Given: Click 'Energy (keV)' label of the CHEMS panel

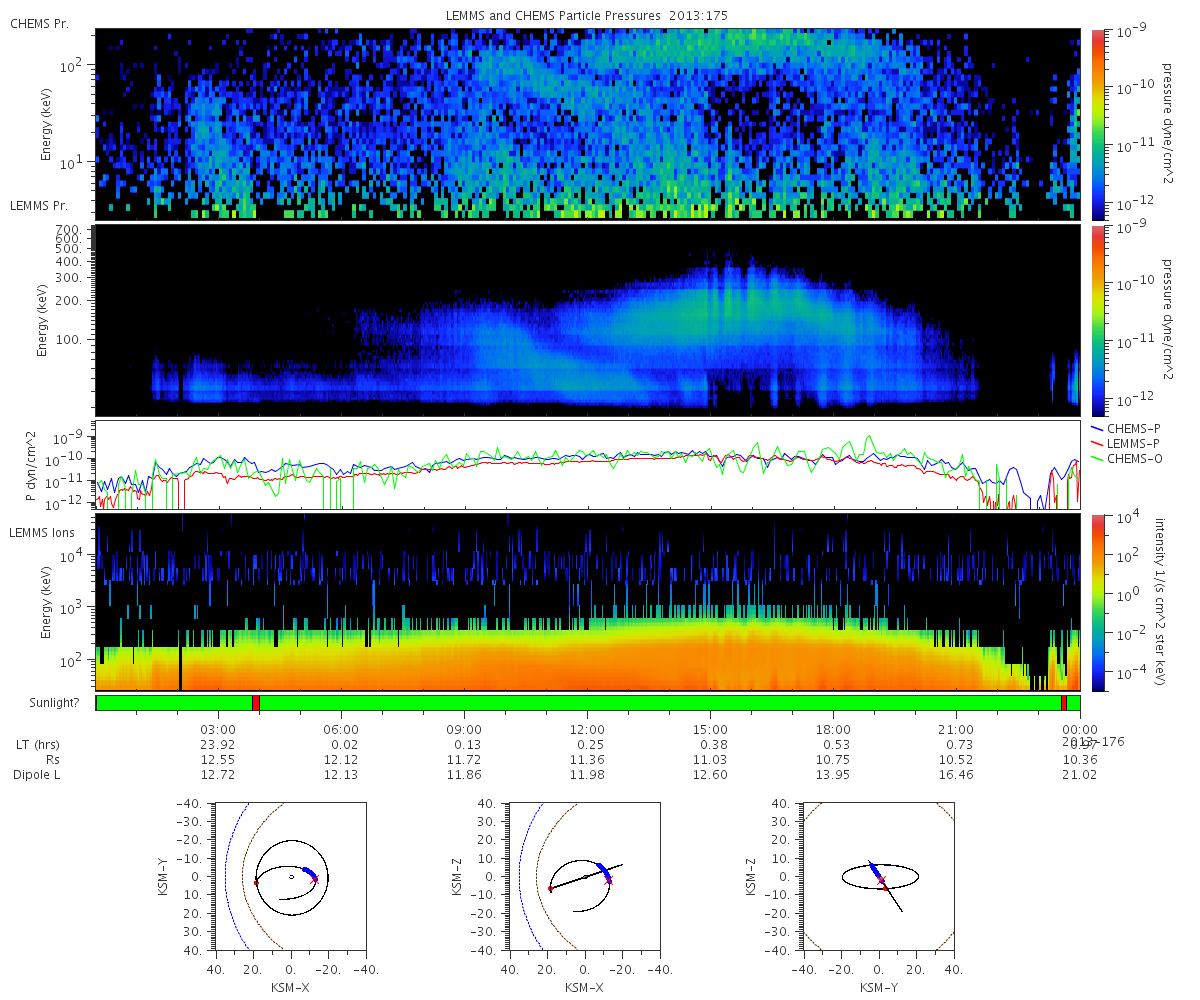Looking at the screenshot, I should pyautogui.click(x=47, y=124).
